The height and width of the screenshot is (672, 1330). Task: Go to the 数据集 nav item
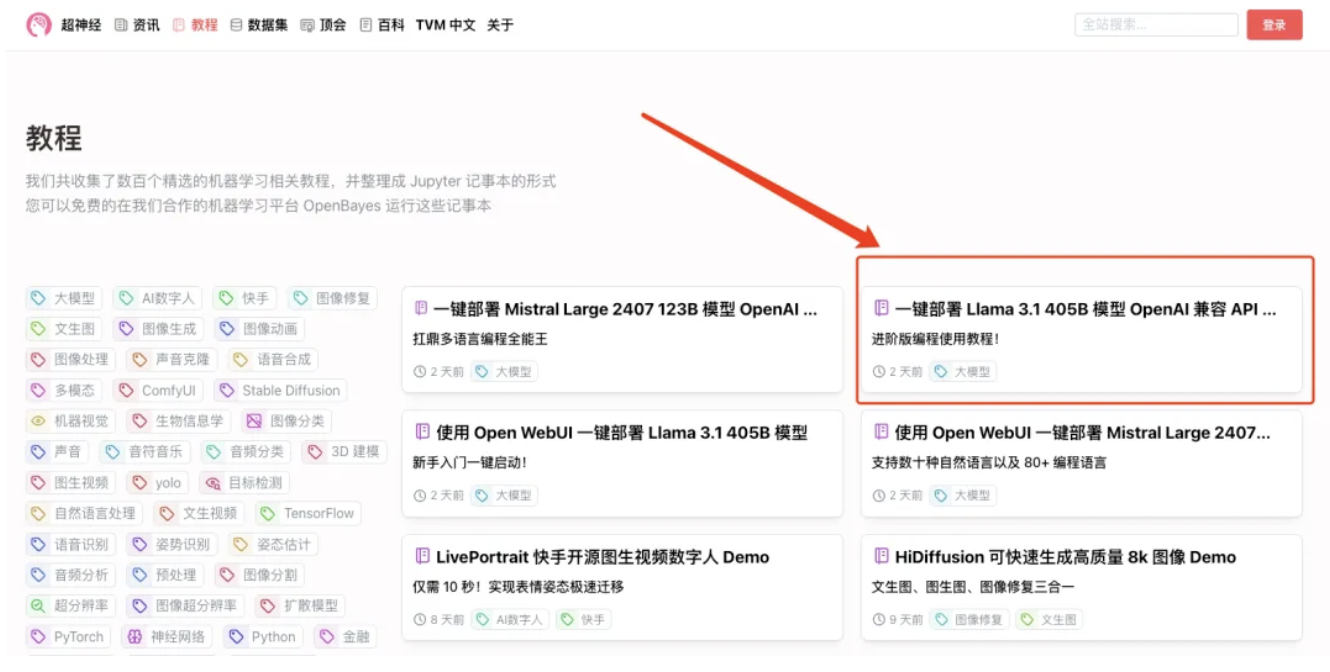[x=259, y=25]
